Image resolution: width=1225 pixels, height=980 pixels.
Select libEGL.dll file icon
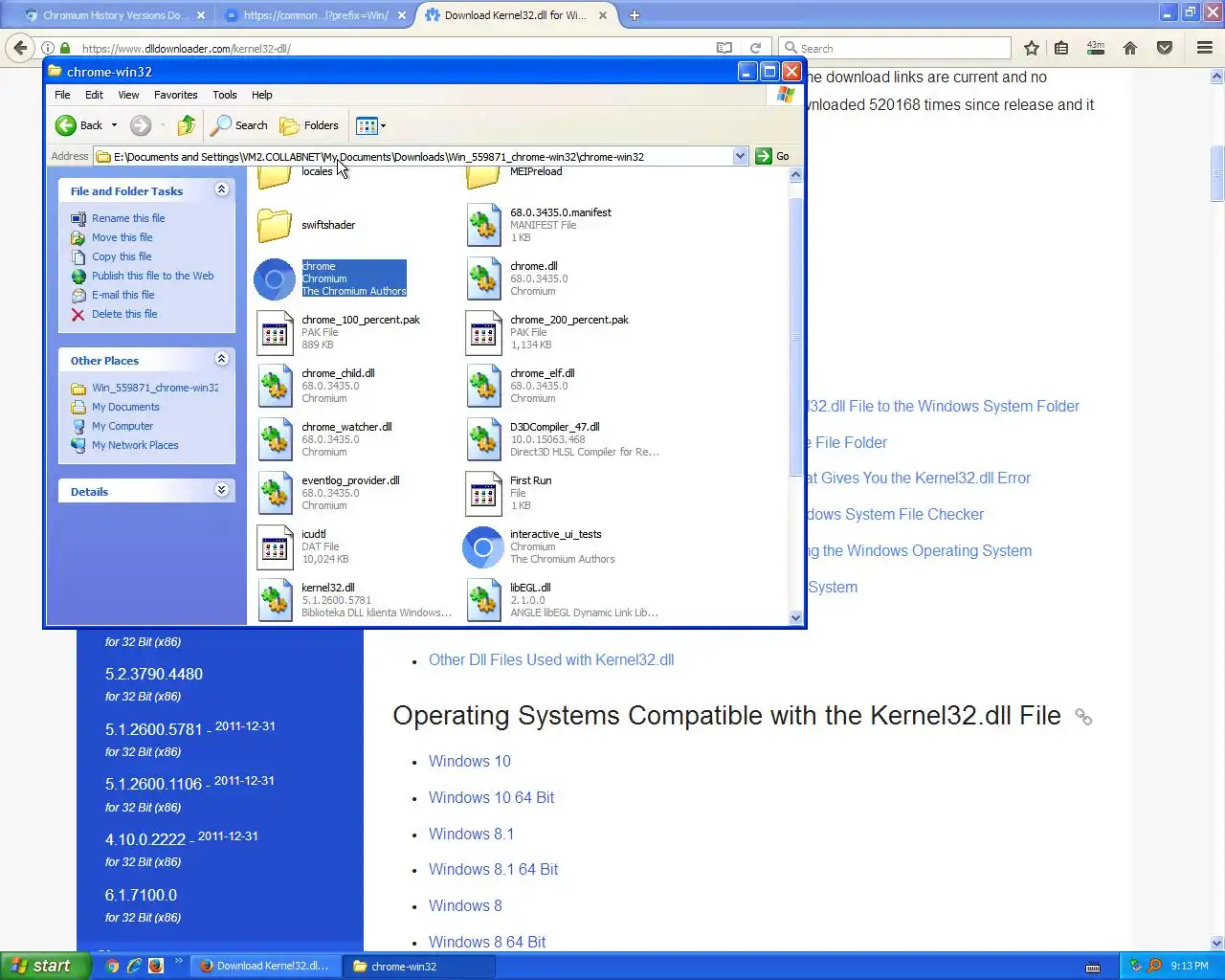click(483, 601)
